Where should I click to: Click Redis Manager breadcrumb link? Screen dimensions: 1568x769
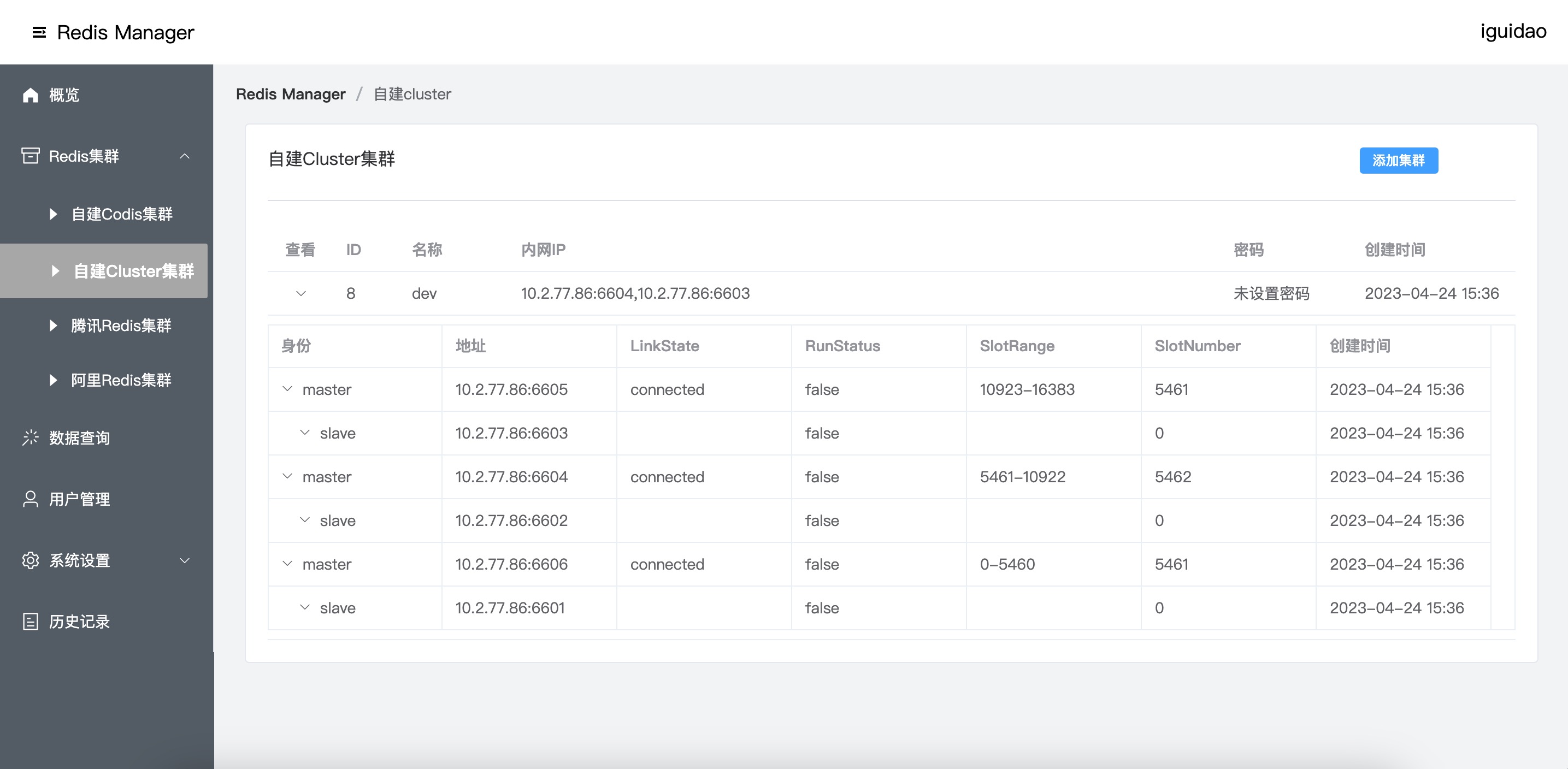tap(290, 94)
